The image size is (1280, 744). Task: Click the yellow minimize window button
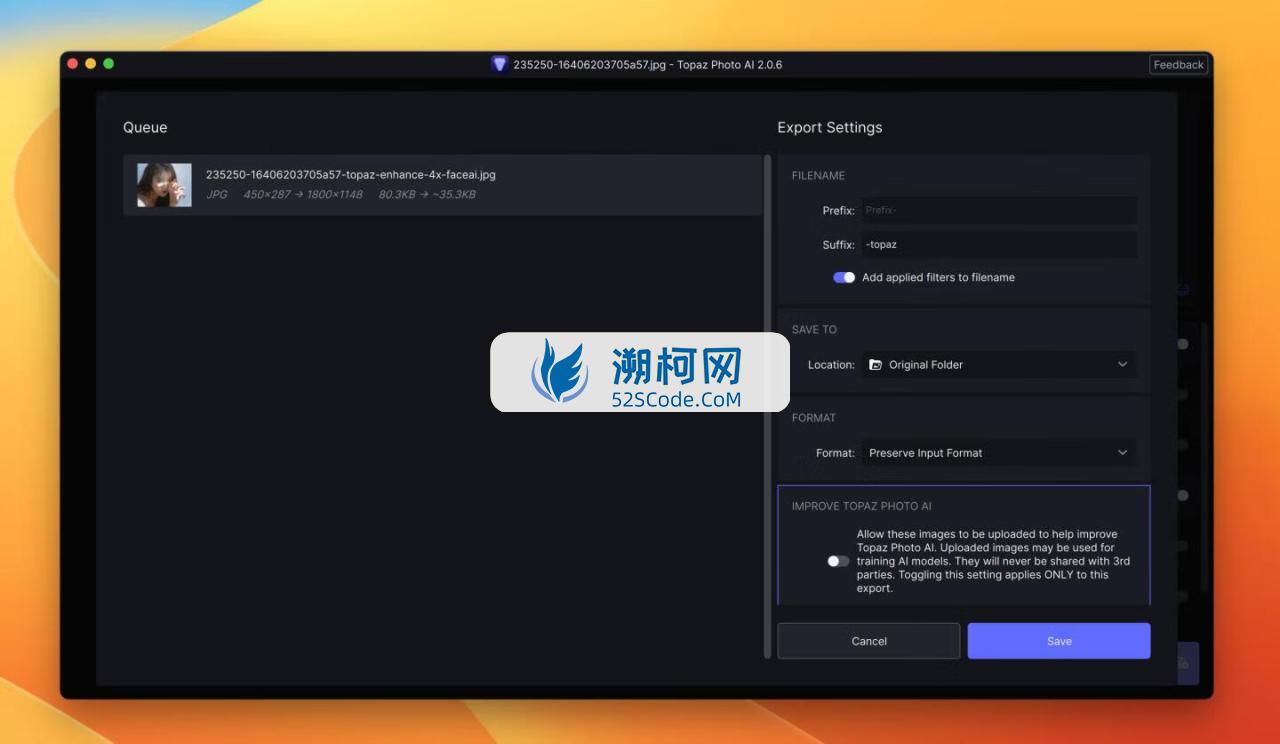[x=91, y=64]
